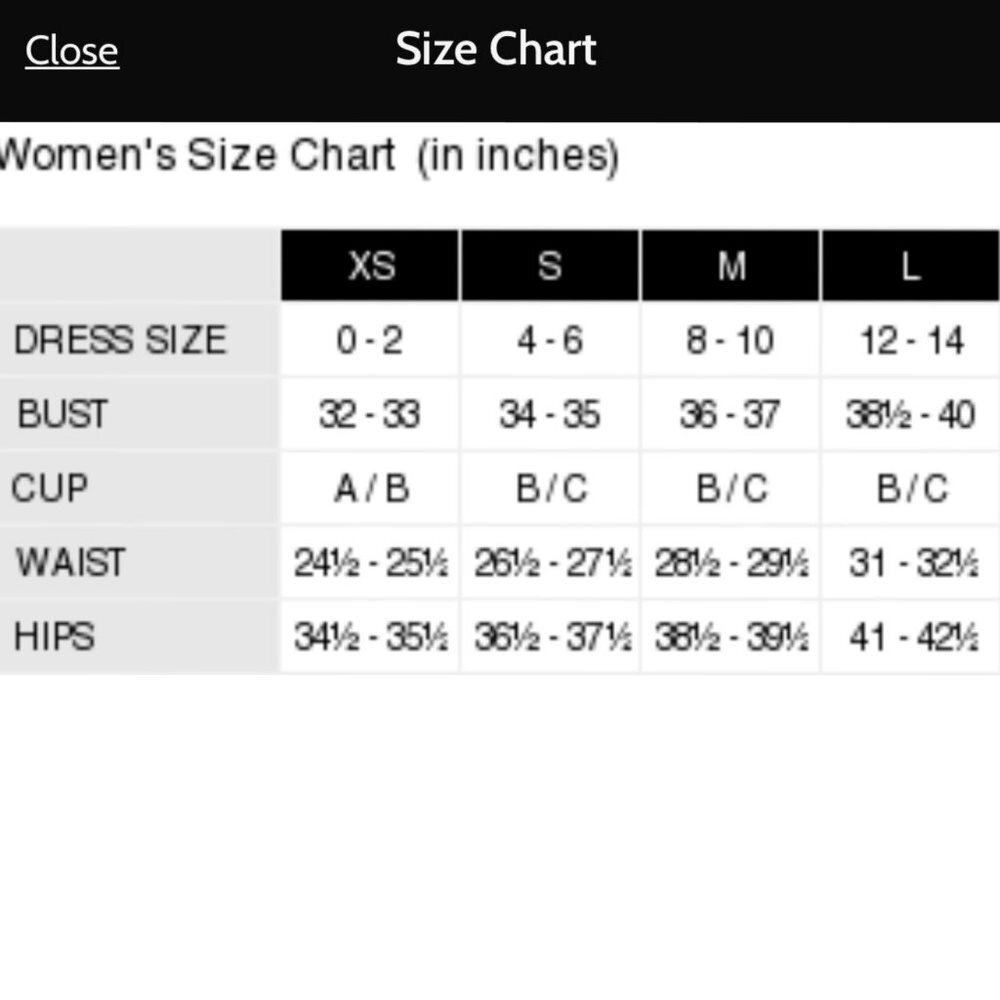Click the 12 - 14 dress size cell
This screenshot has height=1000, width=1000.
[911, 341]
